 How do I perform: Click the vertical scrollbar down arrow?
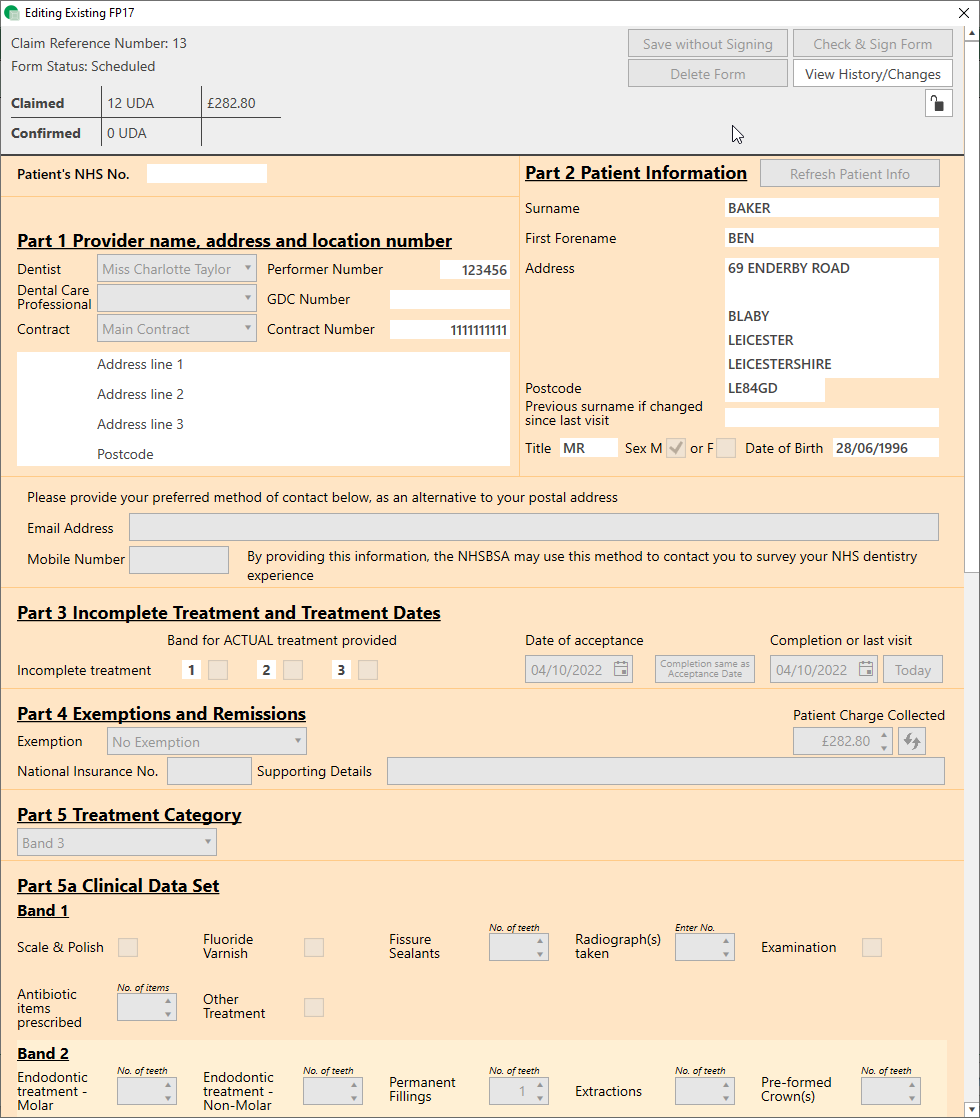[x=972, y=1108]
